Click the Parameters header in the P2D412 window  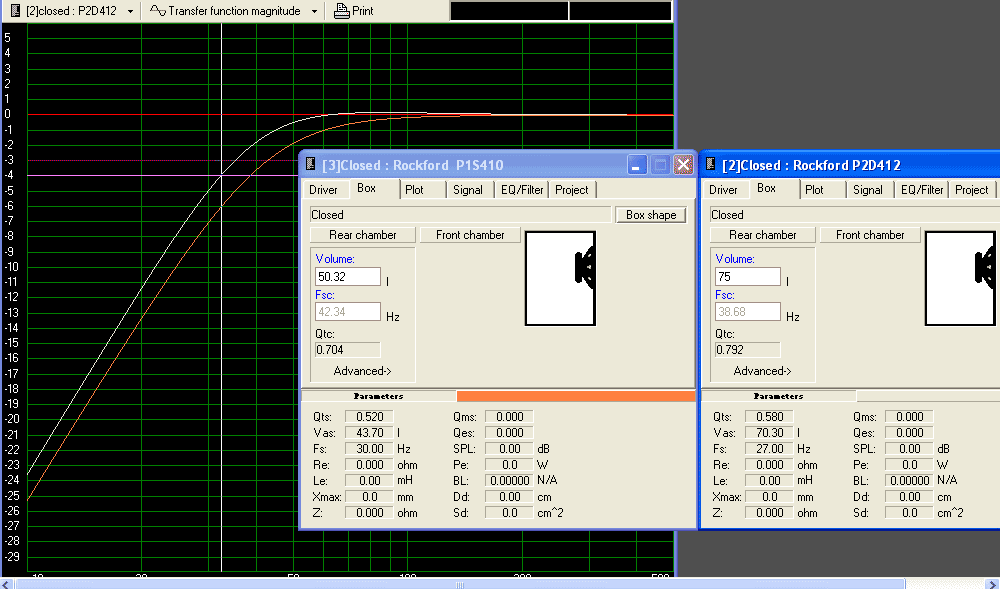(779, 396)
